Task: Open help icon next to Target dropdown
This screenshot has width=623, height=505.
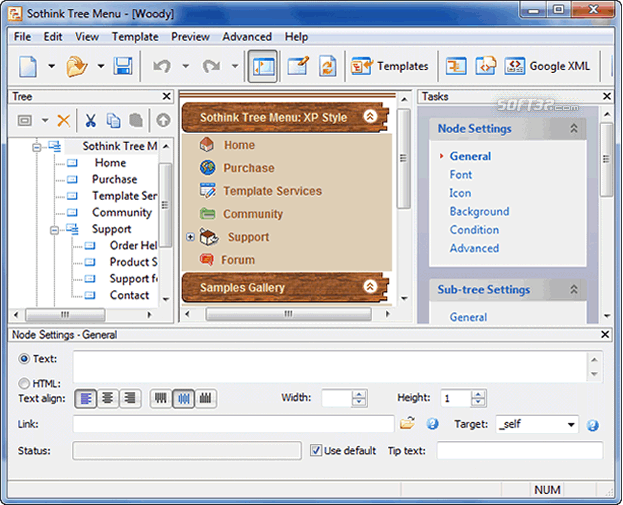Action: [x=592, y=426]
